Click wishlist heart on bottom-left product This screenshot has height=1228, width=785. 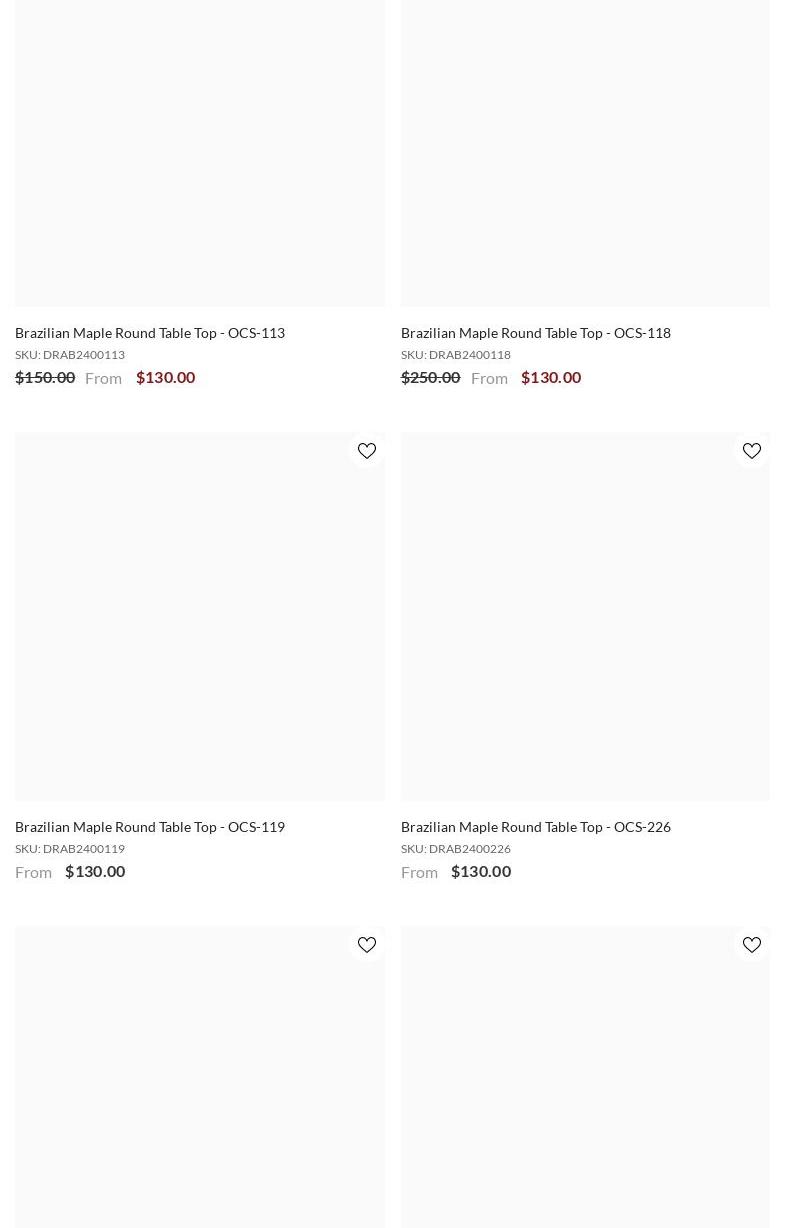coord(367,945)
